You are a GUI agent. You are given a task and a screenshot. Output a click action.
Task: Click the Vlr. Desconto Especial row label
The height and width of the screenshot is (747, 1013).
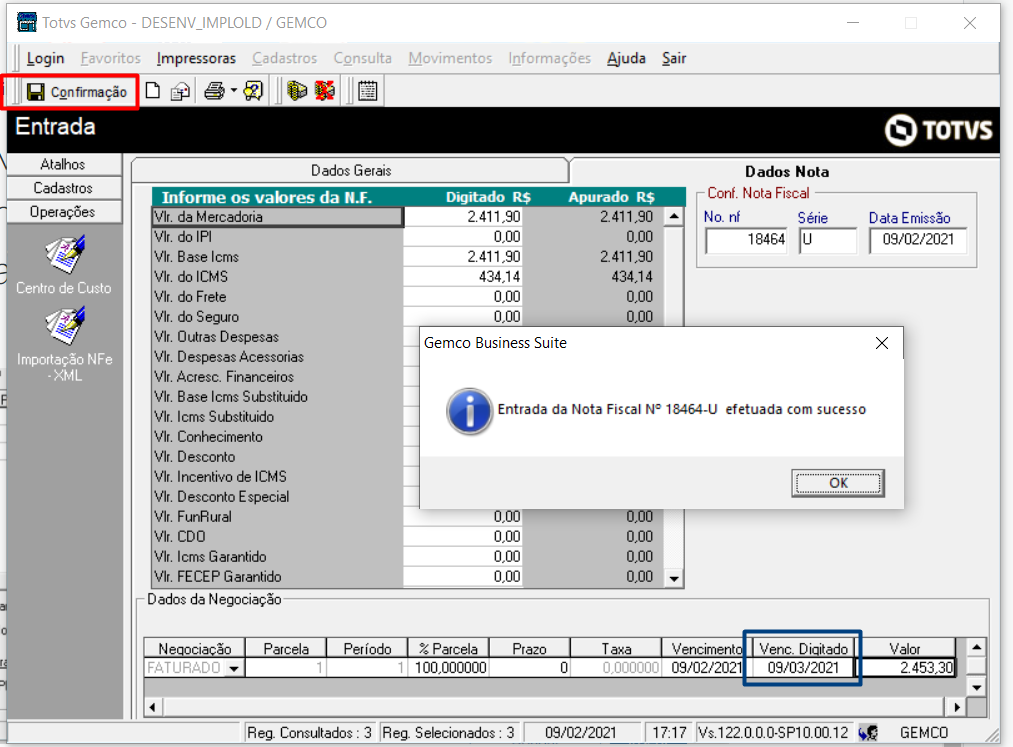point(278,496)
